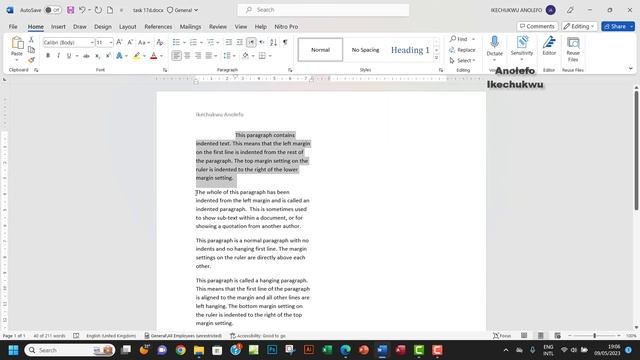Open Font dialog launcher

click(x=165, y=70)
